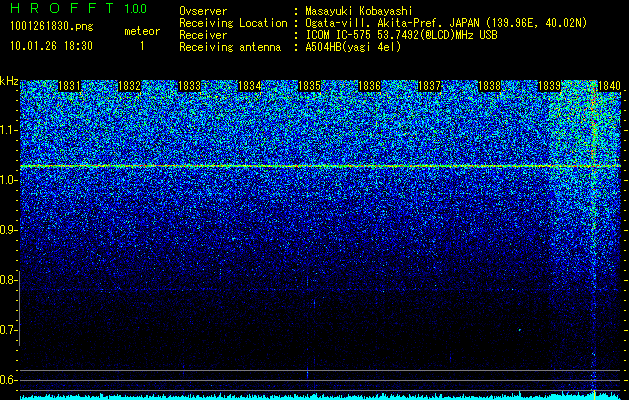629x400 pixels.
Task: Click the 1838 time marker
Action: click(x=489, y=86)
